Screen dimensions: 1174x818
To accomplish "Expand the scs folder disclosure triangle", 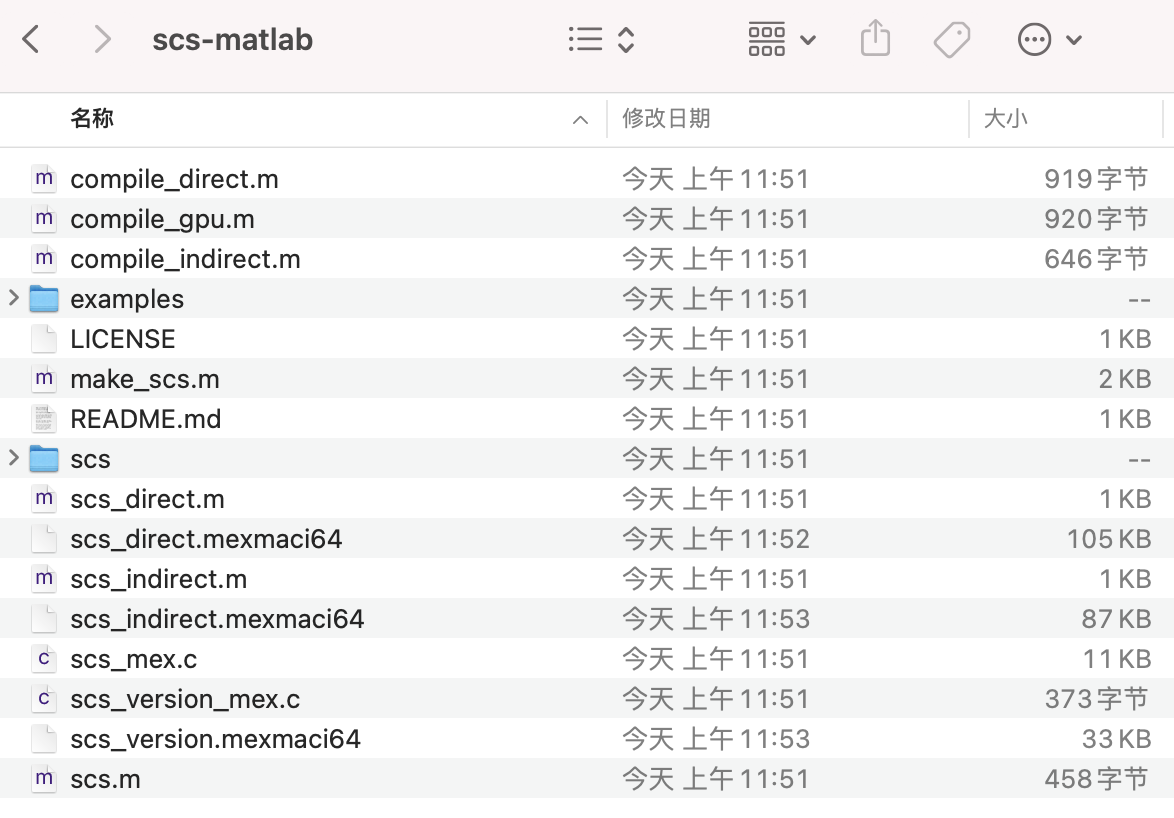I will pyautogui.click(x=13, y=458).
